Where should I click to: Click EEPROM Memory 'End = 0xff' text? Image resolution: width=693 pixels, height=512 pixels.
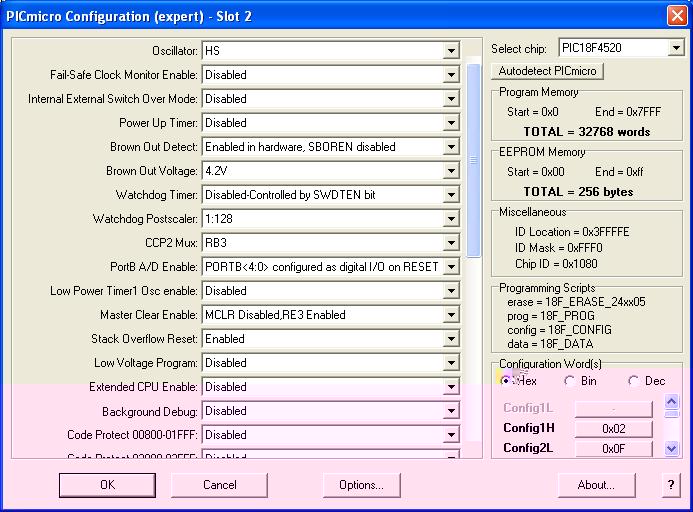pos(619,172)
